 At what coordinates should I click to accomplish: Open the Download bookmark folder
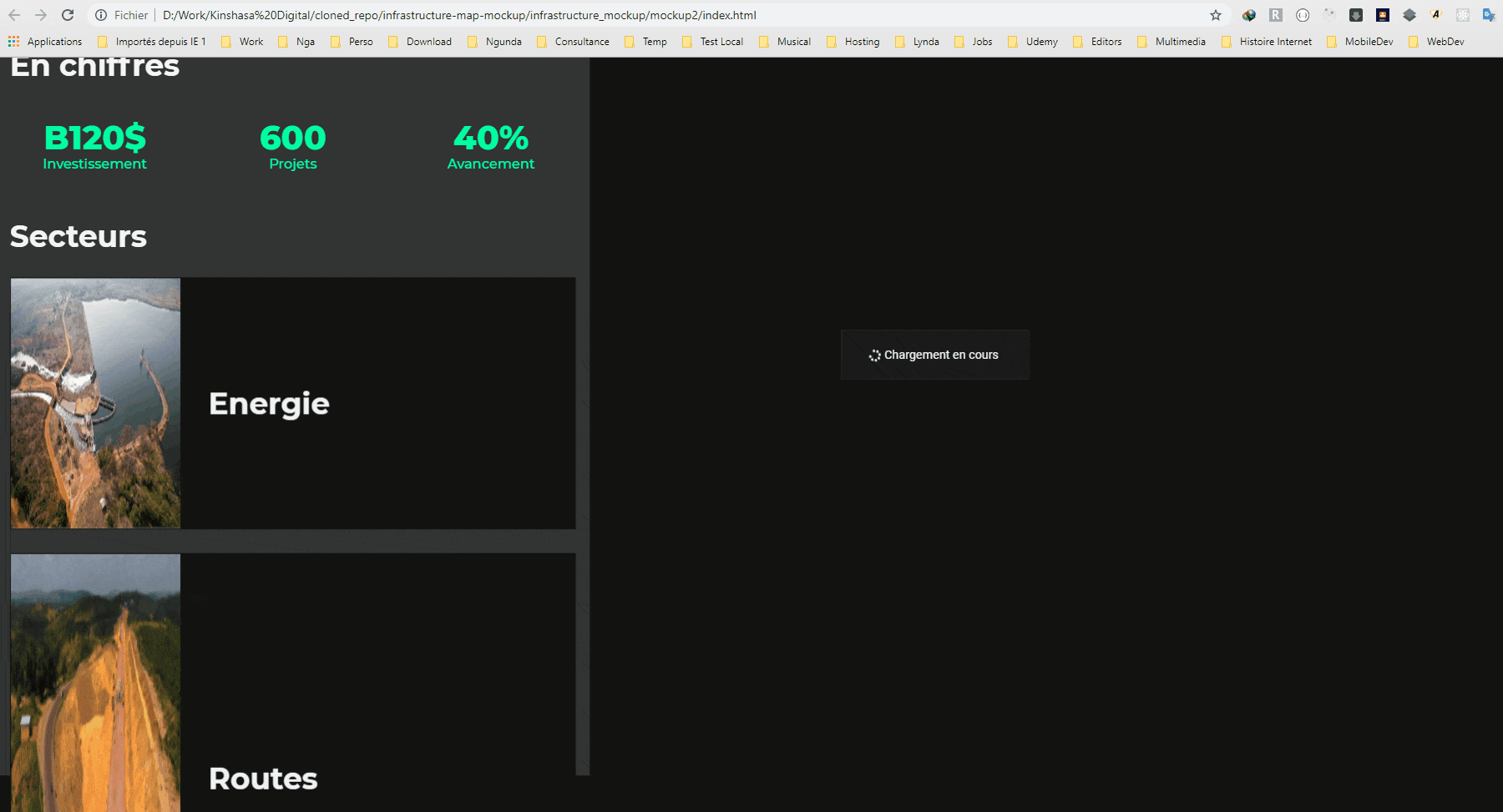pos(420,42)
